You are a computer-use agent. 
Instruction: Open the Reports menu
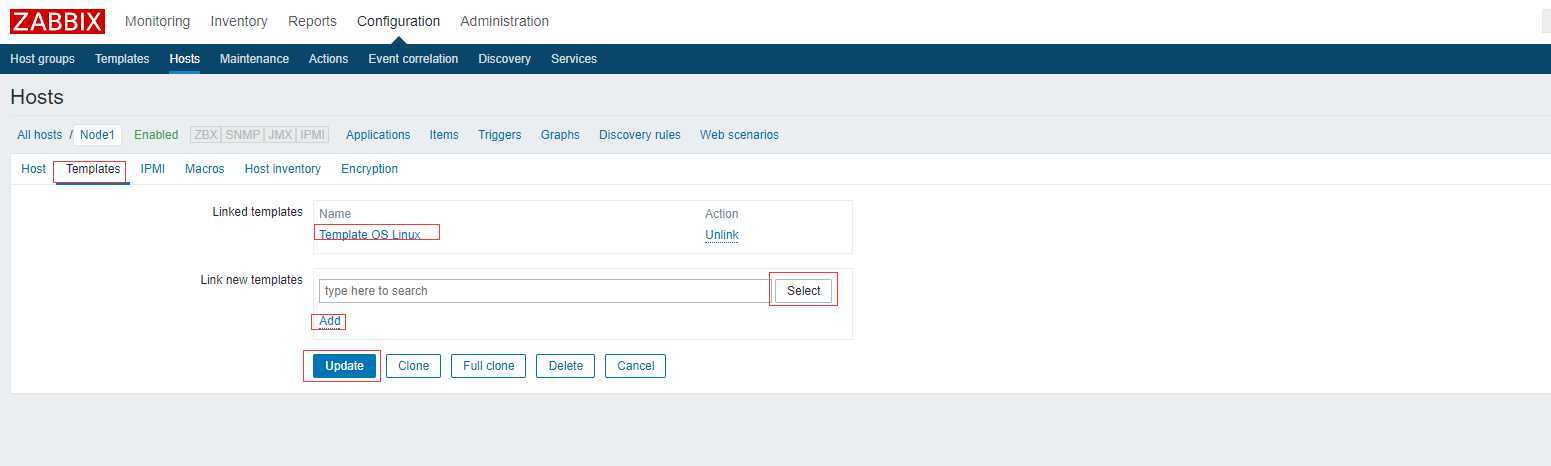pos(312,21)
